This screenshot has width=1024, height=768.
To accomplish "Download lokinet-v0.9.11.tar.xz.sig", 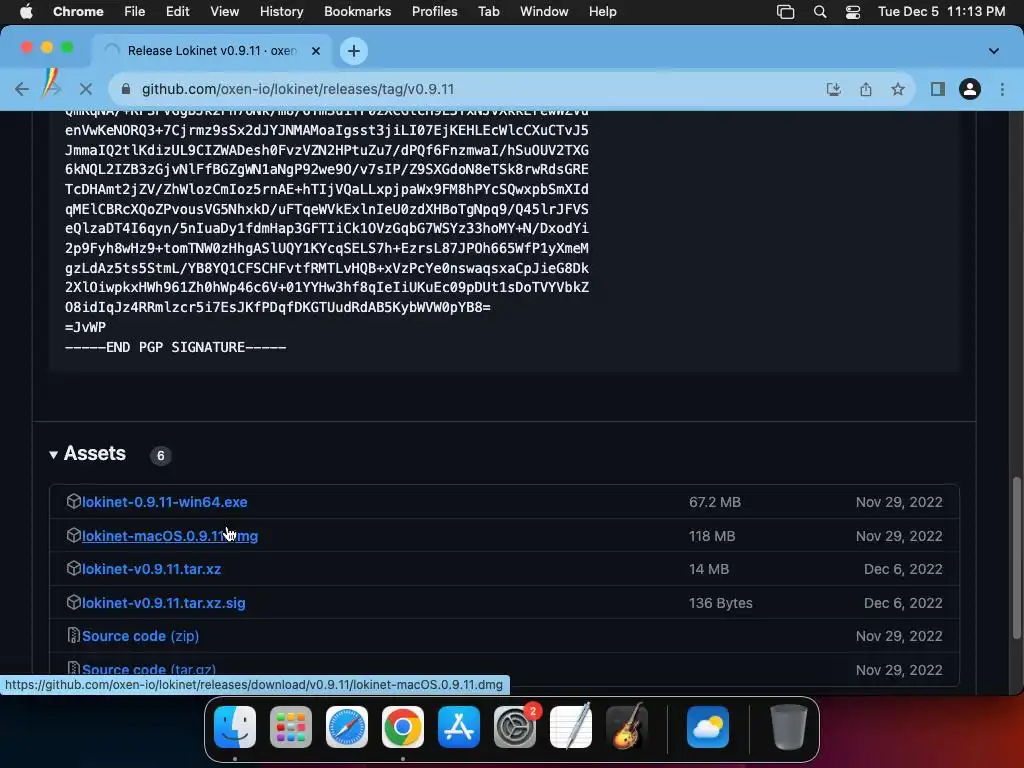I will 164,603.
